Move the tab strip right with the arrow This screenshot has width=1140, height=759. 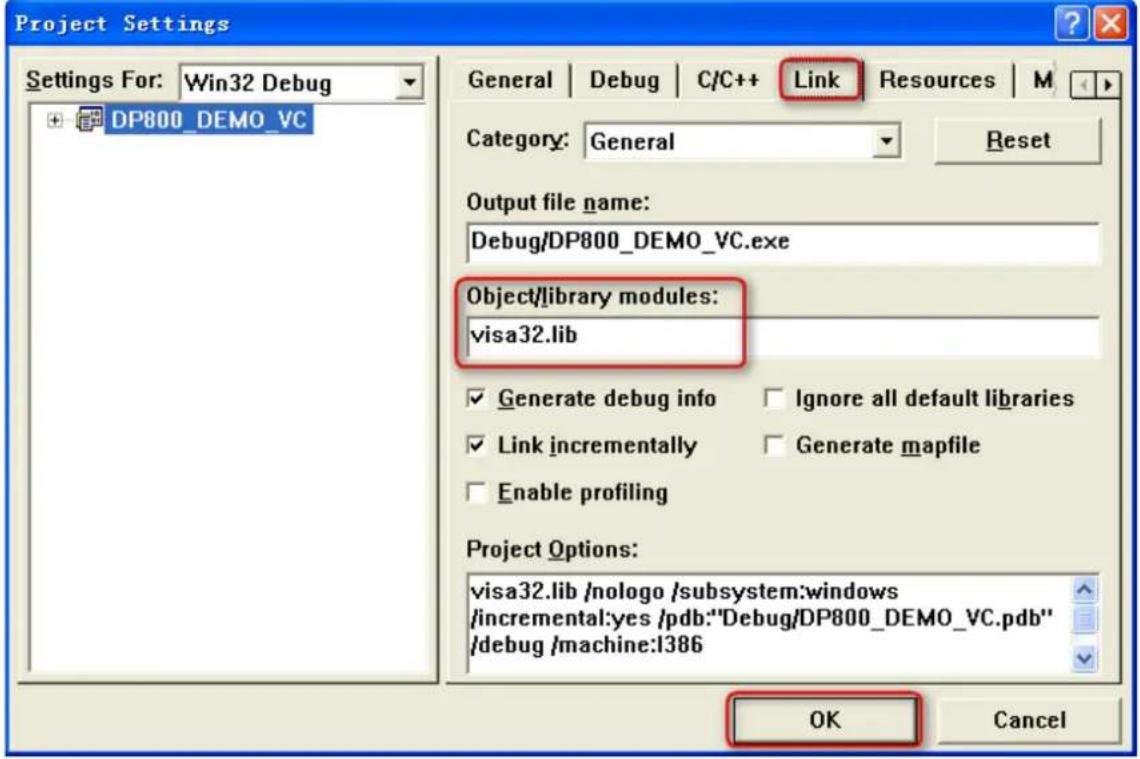coord(1107,85)
